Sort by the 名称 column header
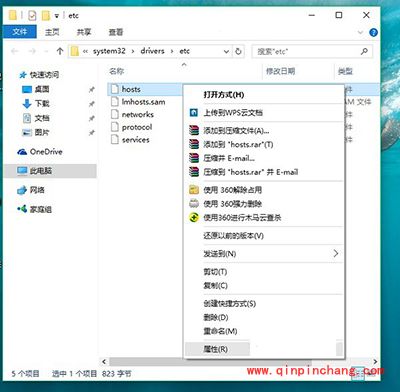400x392 pixels. coord(116,71)
